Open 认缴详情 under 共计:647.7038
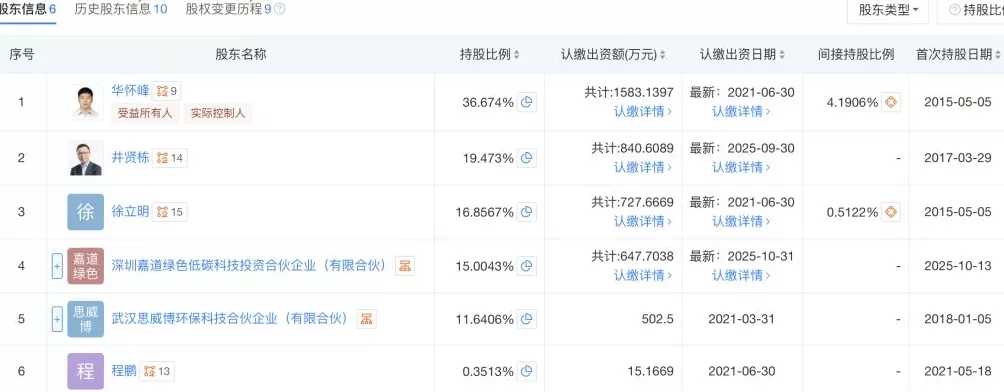 pos(643,275)
